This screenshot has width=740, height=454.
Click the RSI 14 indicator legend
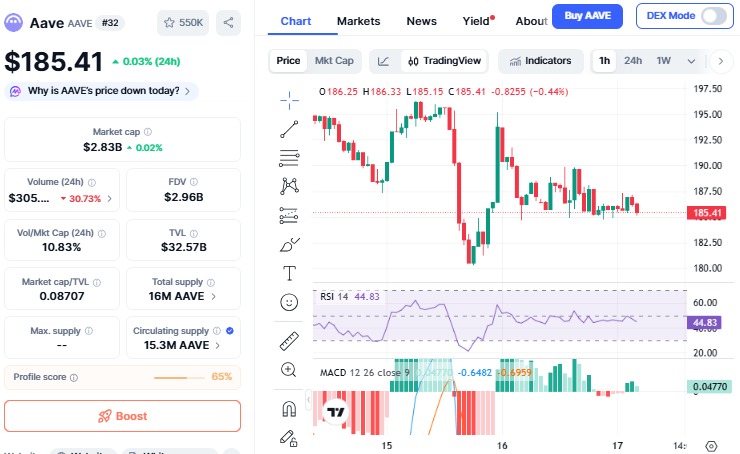click(350, 297)
